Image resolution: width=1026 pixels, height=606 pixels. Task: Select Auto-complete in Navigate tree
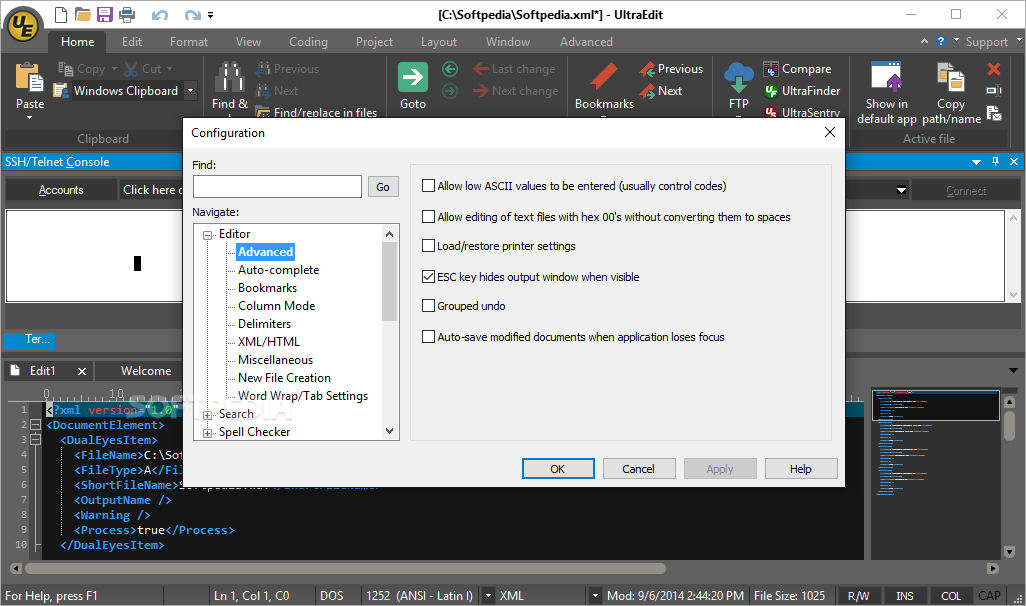click(279, 270)
